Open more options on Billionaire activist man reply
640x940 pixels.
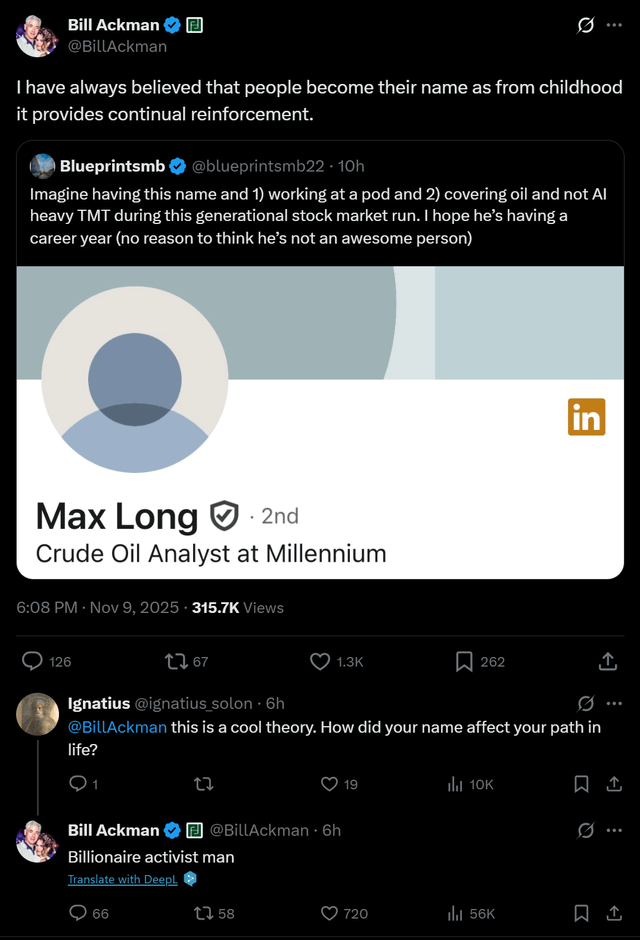click(614, 830)
